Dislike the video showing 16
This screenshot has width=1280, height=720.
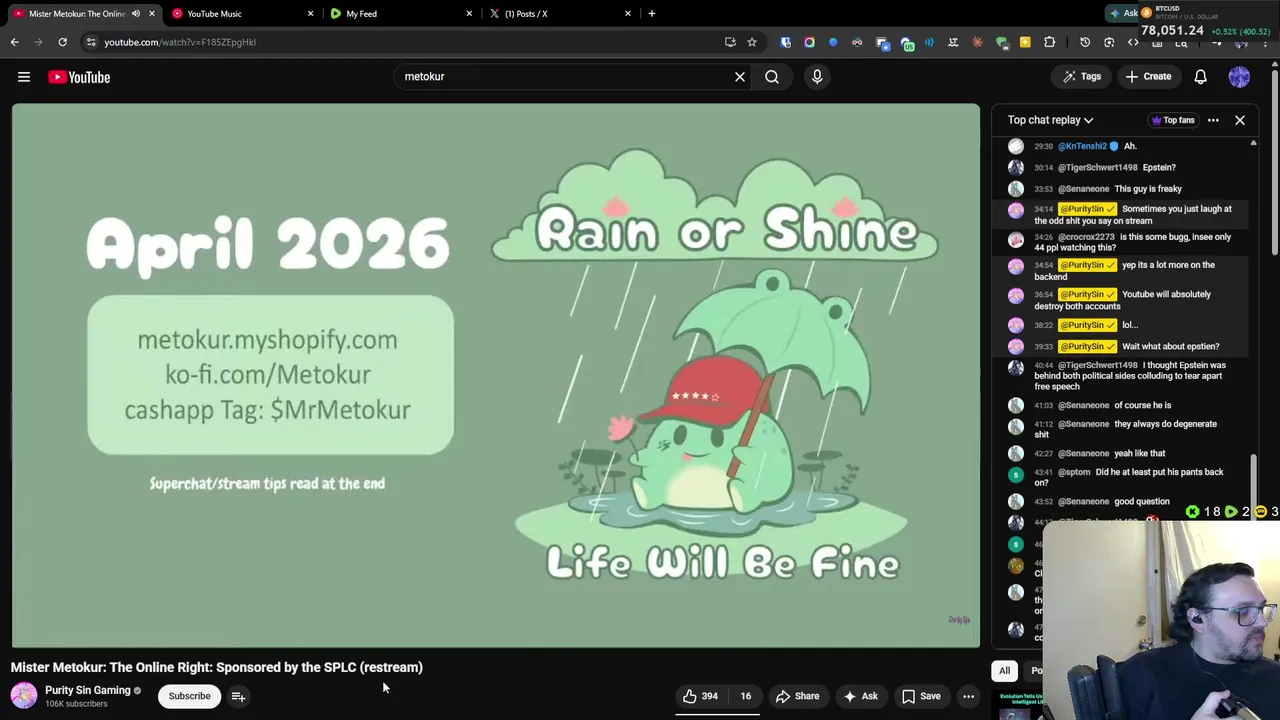[745, 696]
